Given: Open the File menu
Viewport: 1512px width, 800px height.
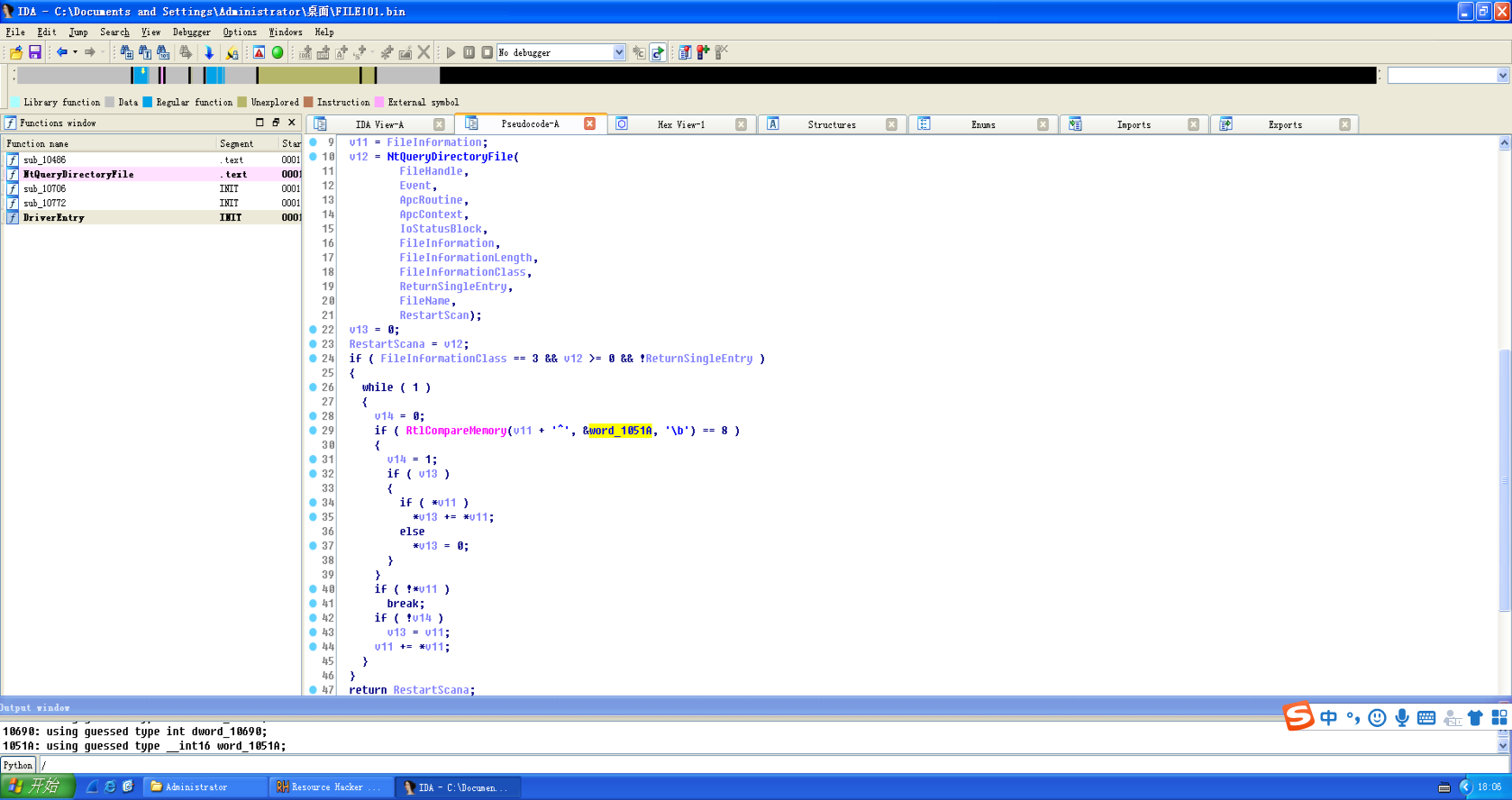Looking at the screenshot, I should [15, 32].
